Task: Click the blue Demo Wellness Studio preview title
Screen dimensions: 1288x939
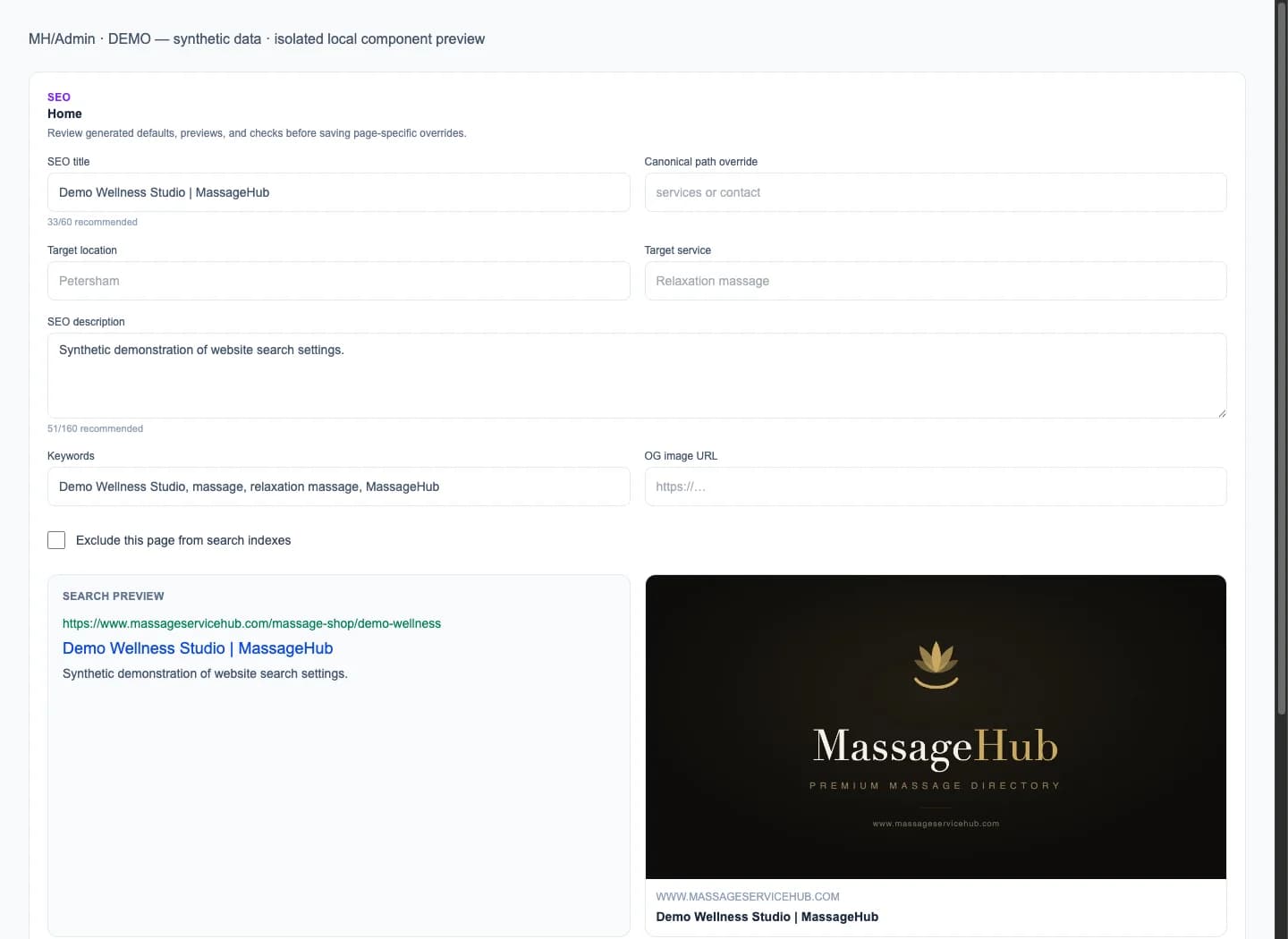Action: [x=198, y=648]
